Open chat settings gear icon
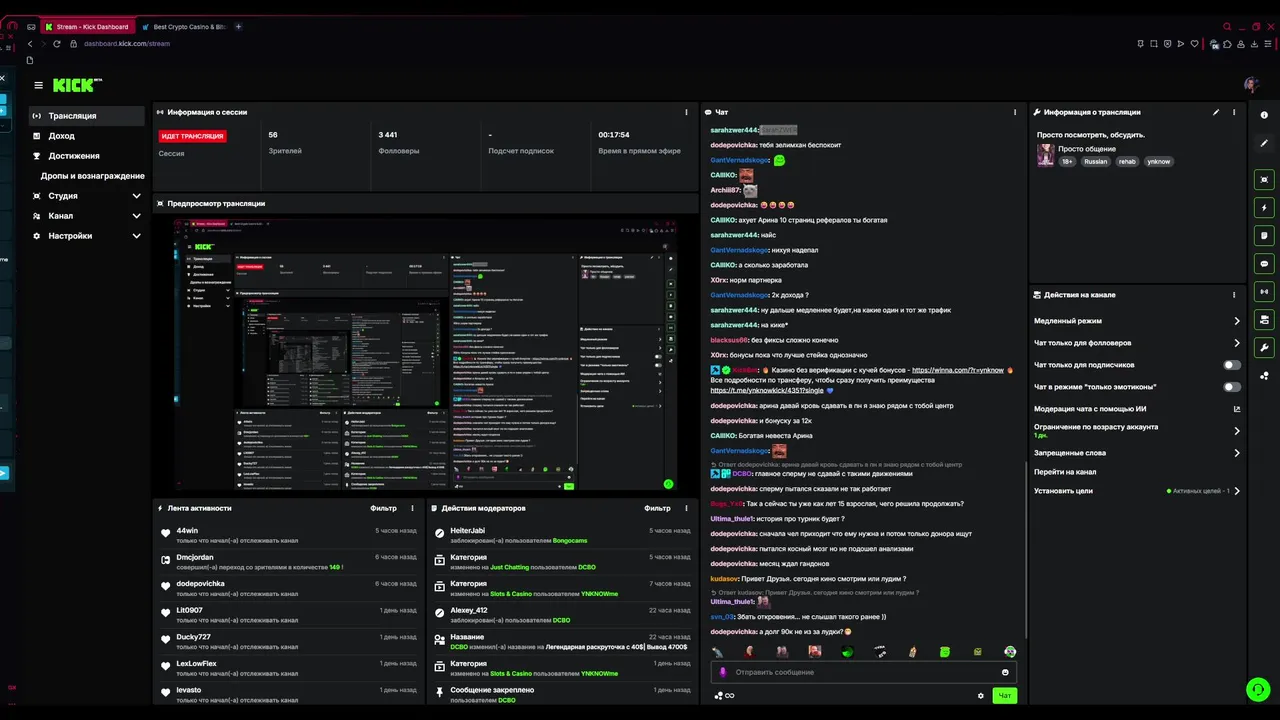Image resolution: width=1280 pixels, height=720 pixels. click(980, 695)
